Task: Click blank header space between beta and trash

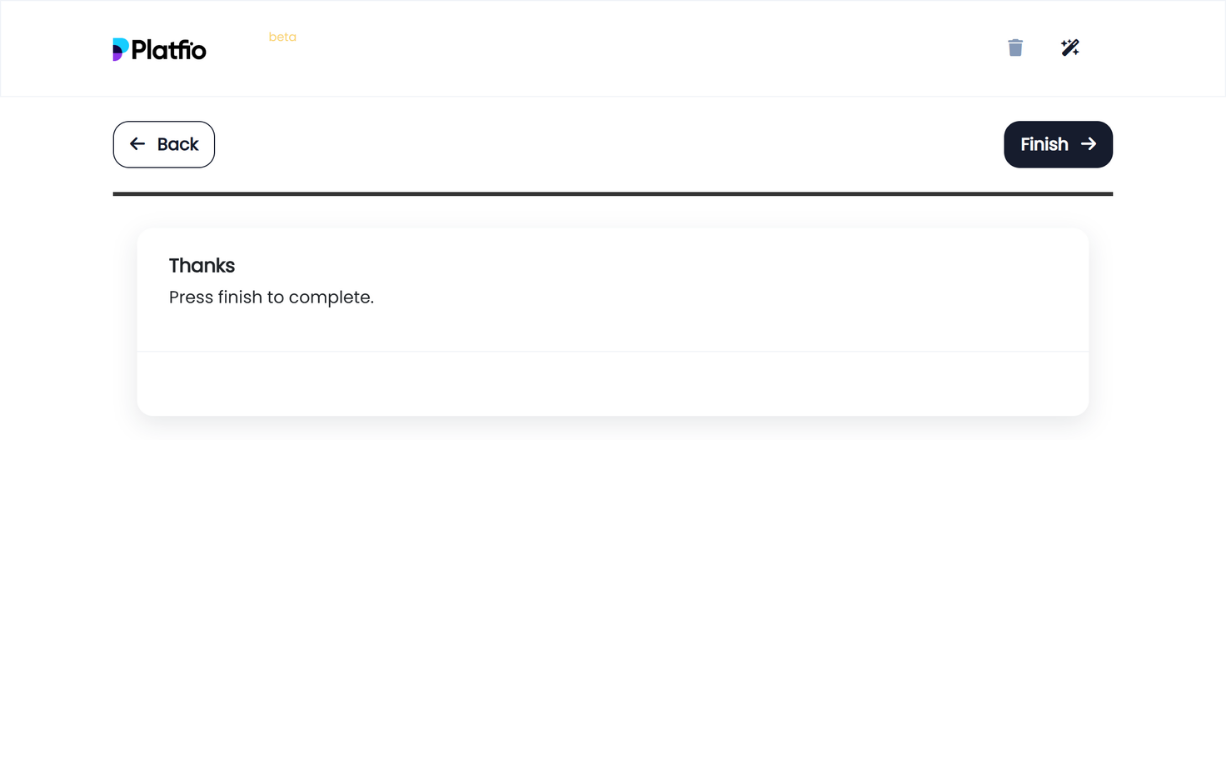Action: pyautogui.click(x=650, y=48)
